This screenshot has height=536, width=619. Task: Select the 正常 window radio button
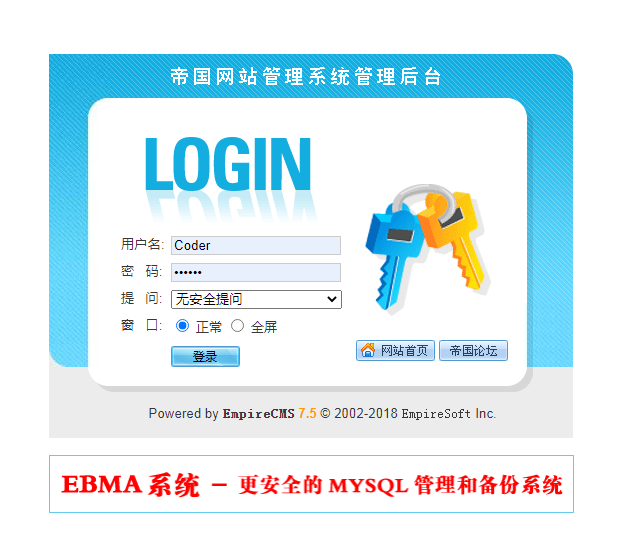pos(182,326)
